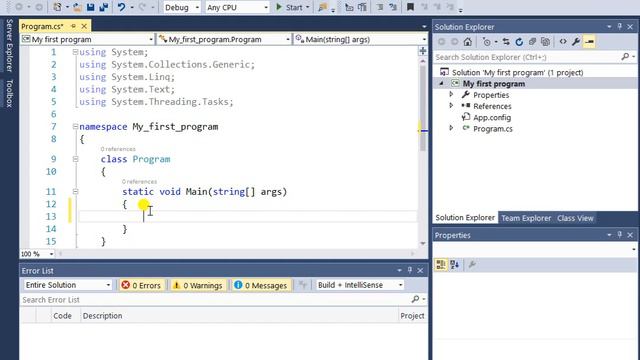This screenshot has width=640, height=360.
Task: Collapse the class Program block
Action: point(75,159)
